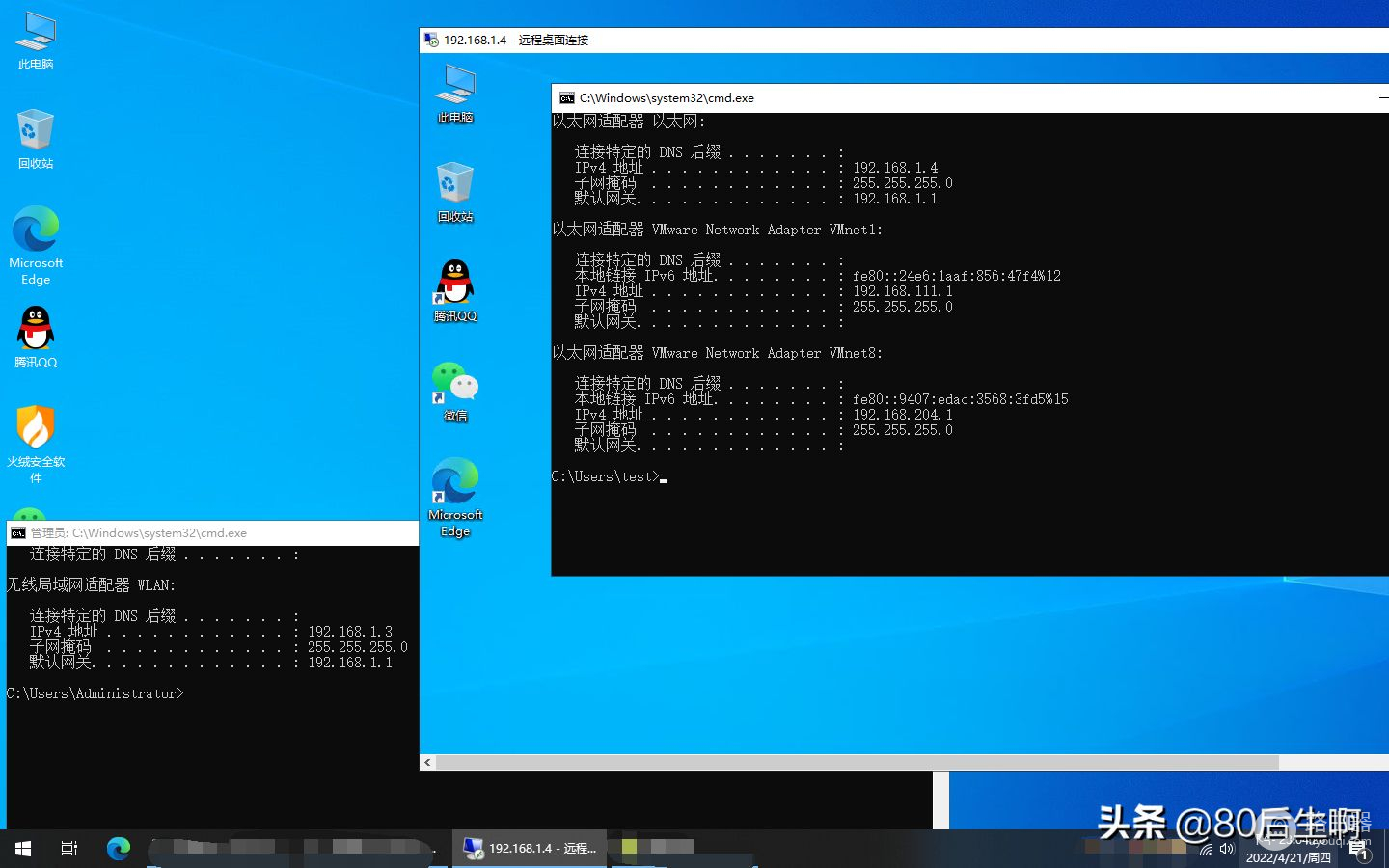Open Edge browser from the taskbar
This screenshot has height=868, width=1389.
119,849
